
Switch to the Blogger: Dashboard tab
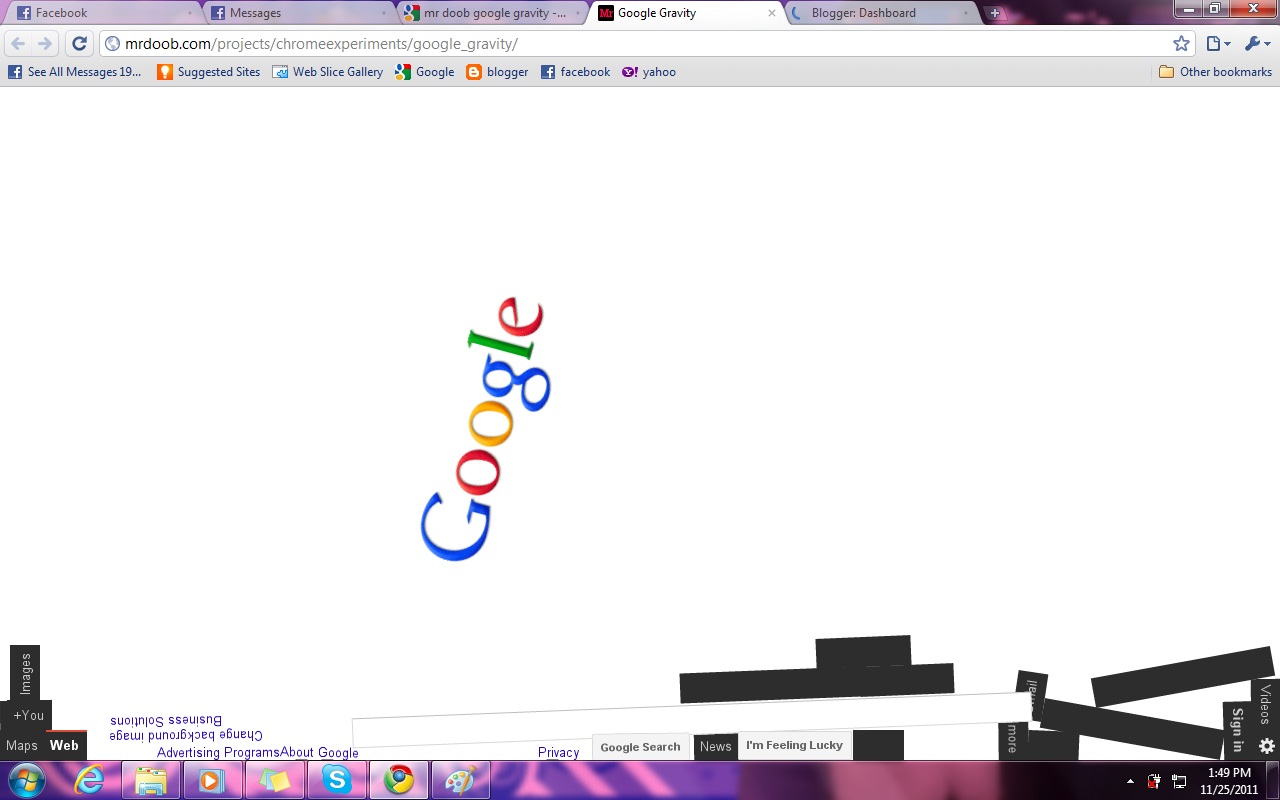880,13
